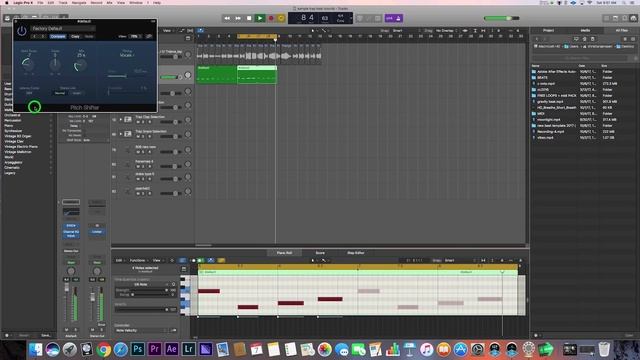Adjust the master volume slider in toolbar
The image size is (640, 360).
click(x=502, y=18)
